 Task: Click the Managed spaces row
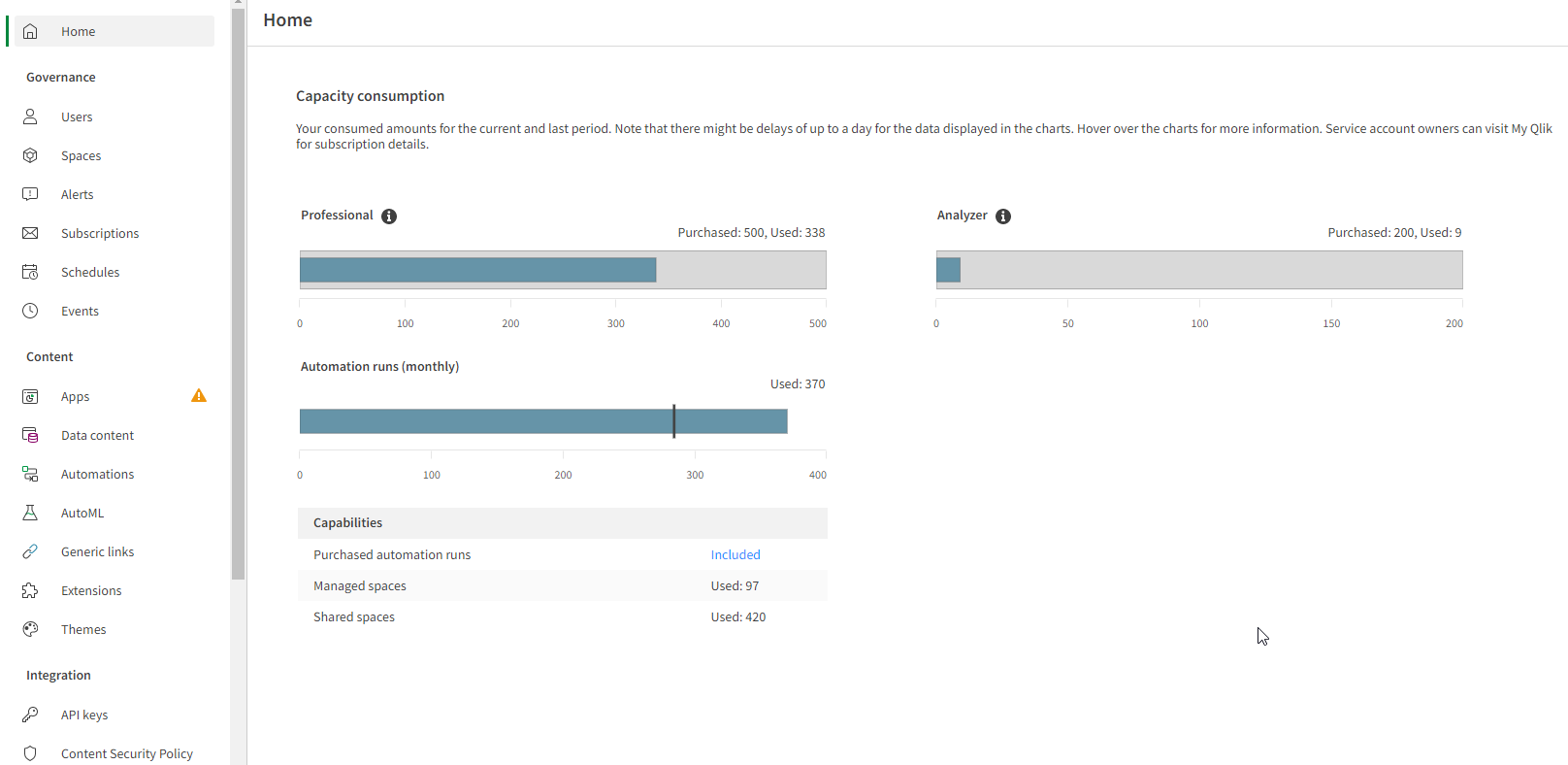point(563,585)
